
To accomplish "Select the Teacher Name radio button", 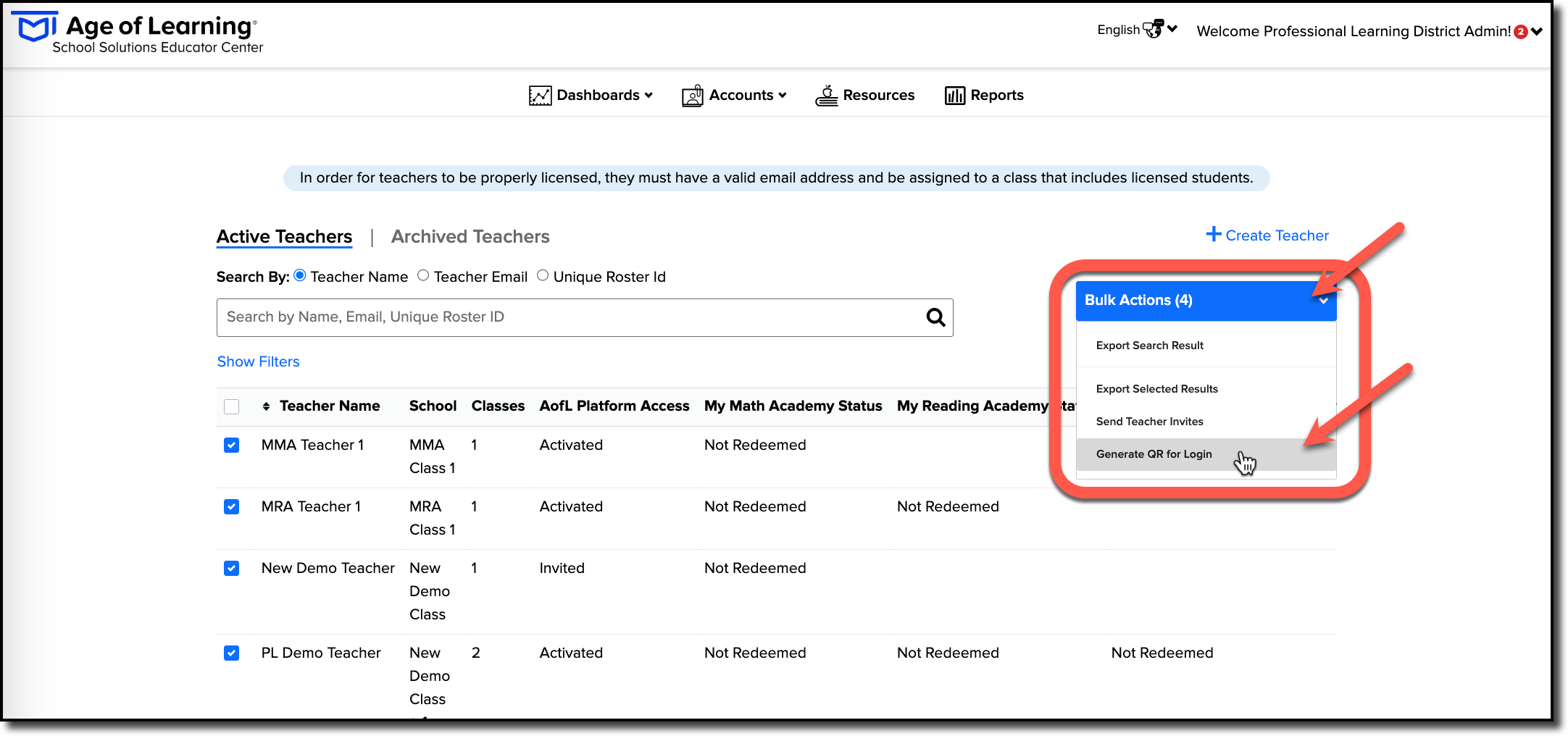I will click(x=300, y=275).
